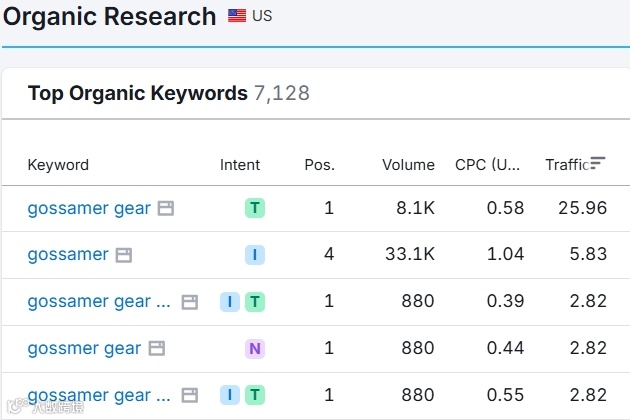The height and width of the screenshot is (420, 630).
Task: Click volume value 33.1K
Action: [x=410, y=254]
